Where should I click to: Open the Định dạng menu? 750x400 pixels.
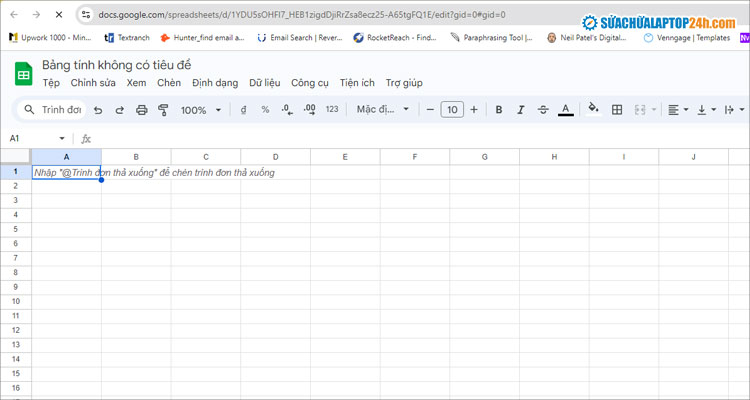[215, 83]
